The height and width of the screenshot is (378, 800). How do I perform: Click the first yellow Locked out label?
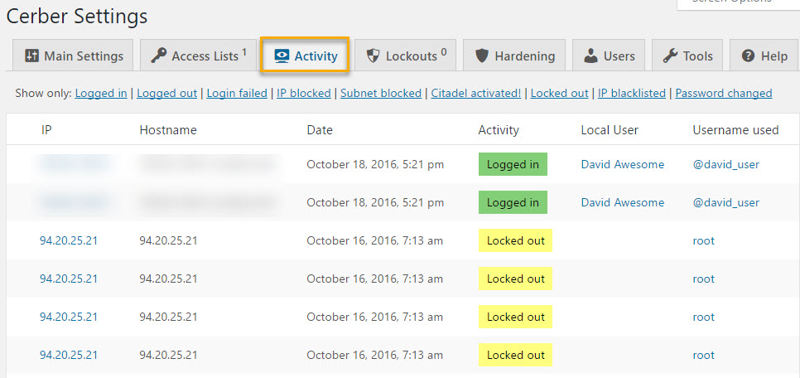515,240
